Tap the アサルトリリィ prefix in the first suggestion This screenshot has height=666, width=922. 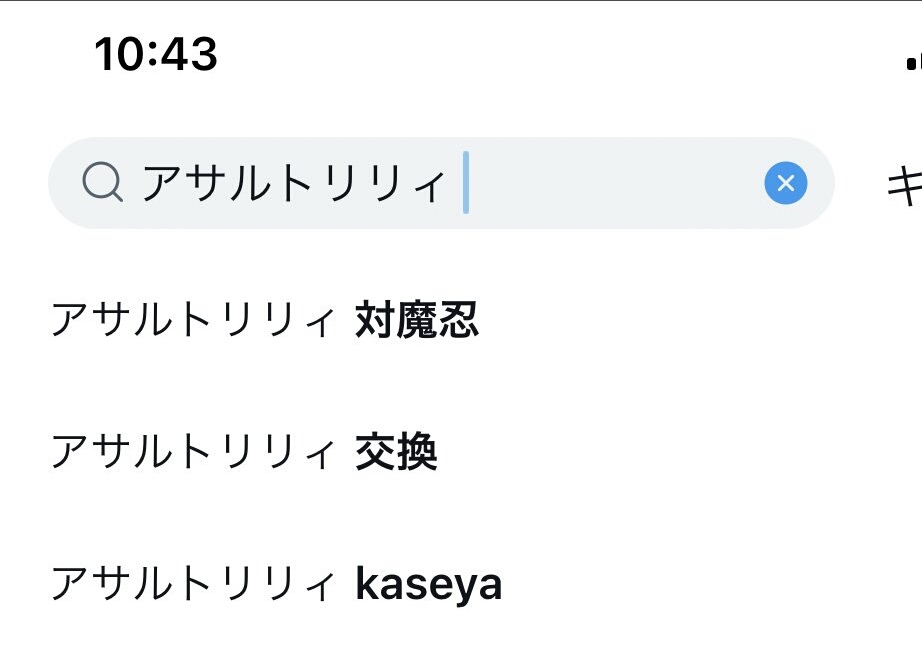192,320
